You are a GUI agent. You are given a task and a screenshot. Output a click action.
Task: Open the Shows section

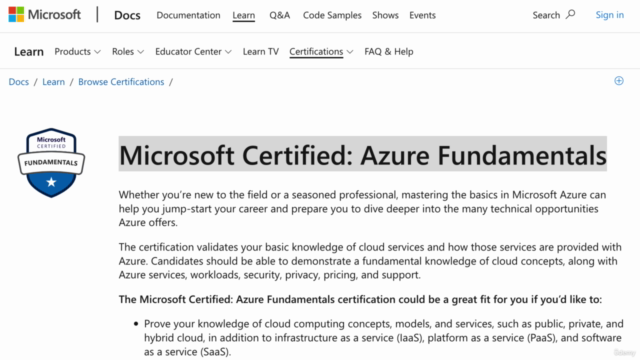pyautogui.click(x=385, y=15)
